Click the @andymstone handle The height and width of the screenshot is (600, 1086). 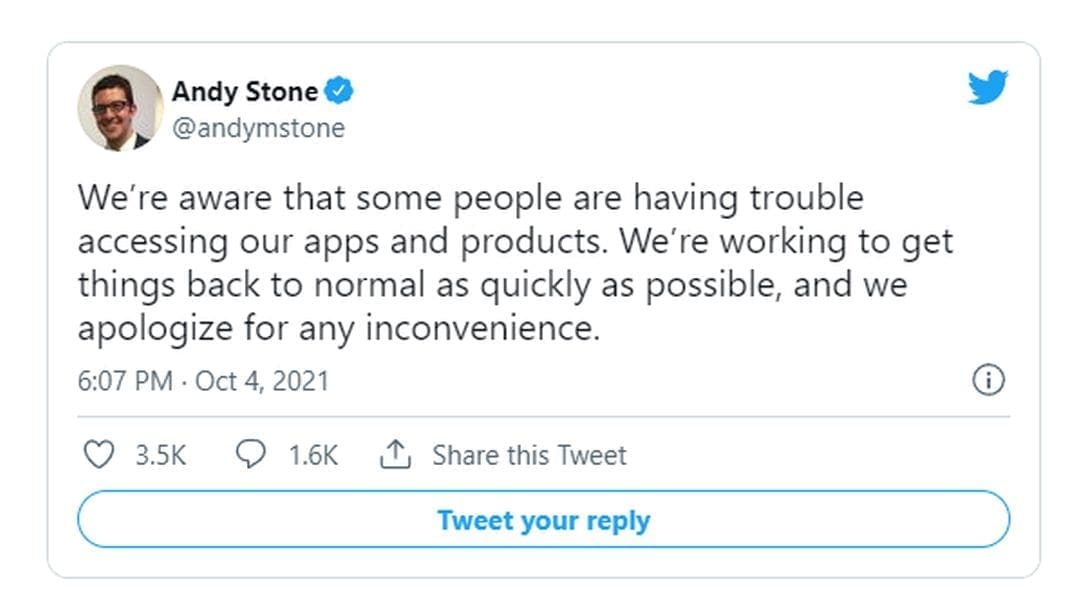tap(258, 128)
